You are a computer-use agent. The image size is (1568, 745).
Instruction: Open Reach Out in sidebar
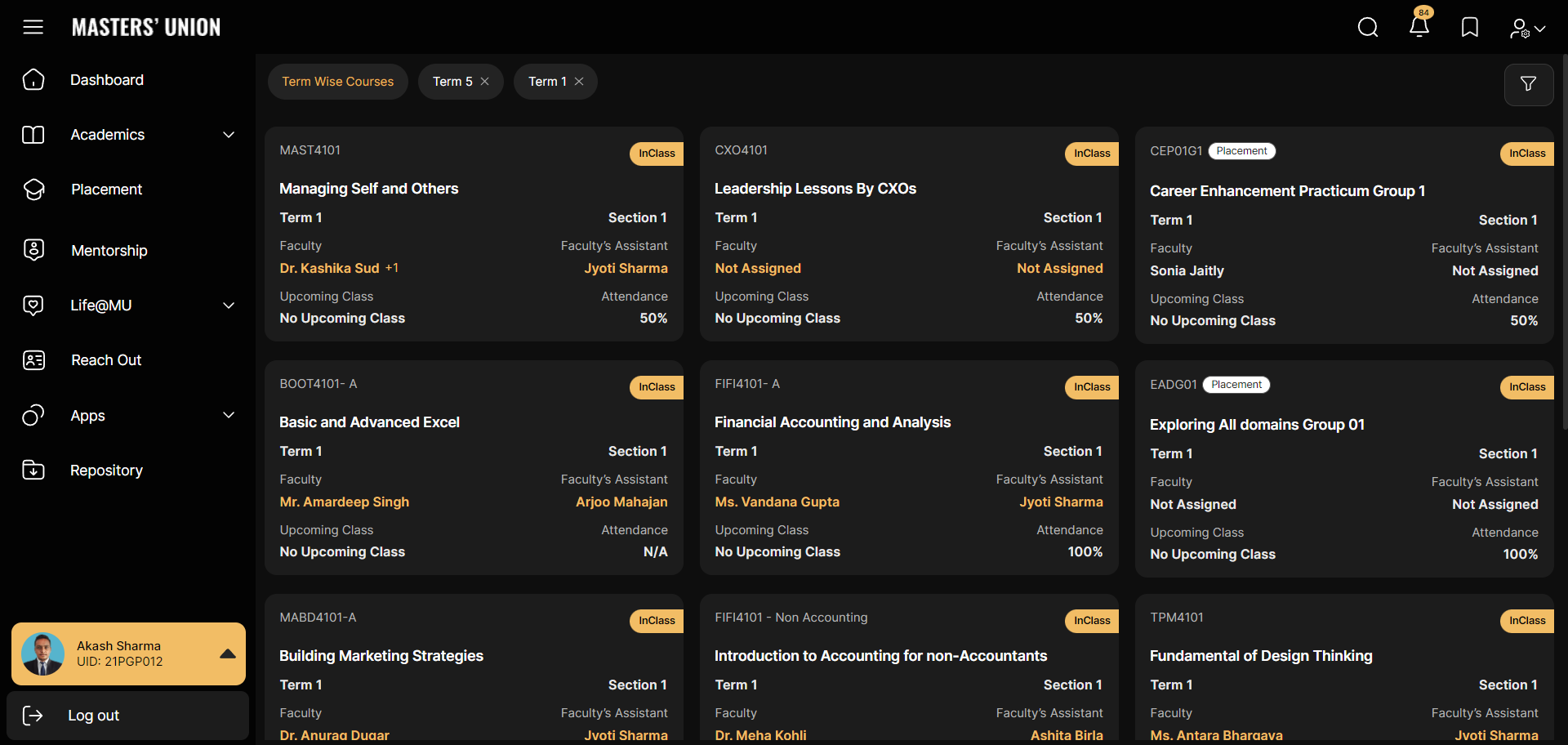[x=106, y=360]
